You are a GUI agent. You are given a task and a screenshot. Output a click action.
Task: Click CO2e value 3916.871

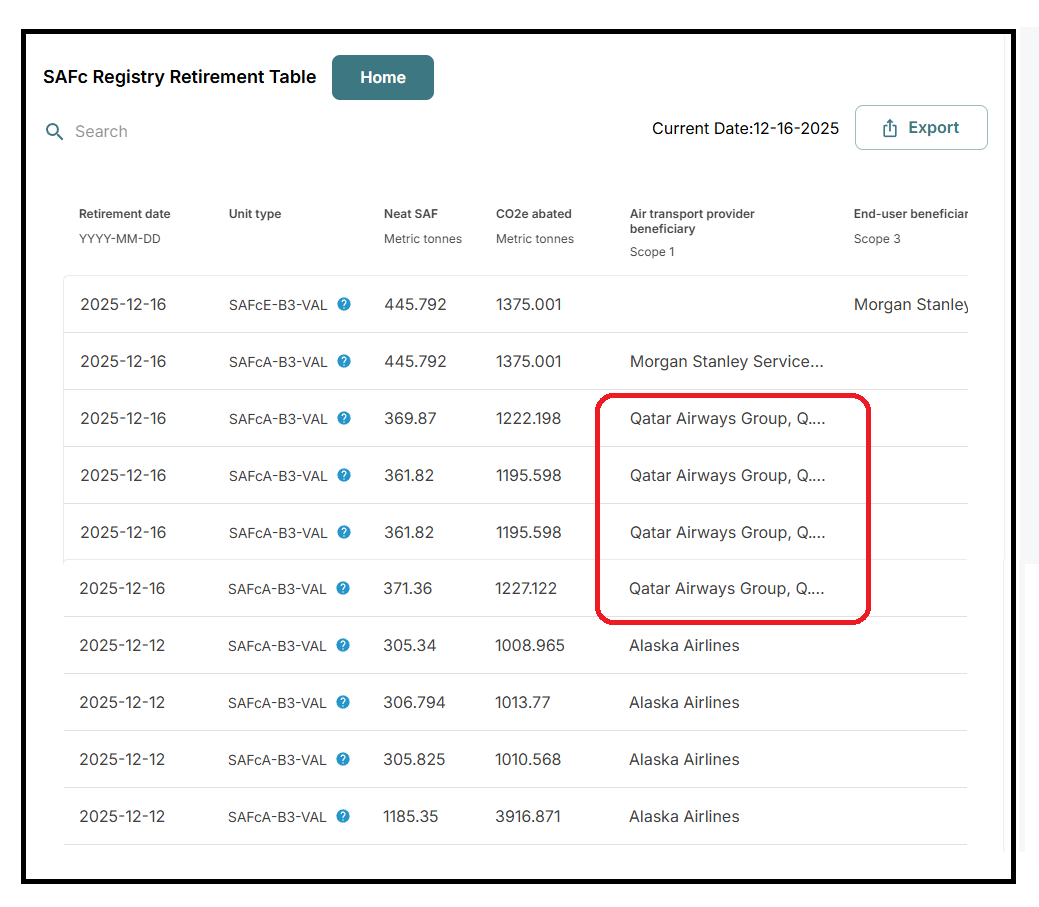point(527,816)
